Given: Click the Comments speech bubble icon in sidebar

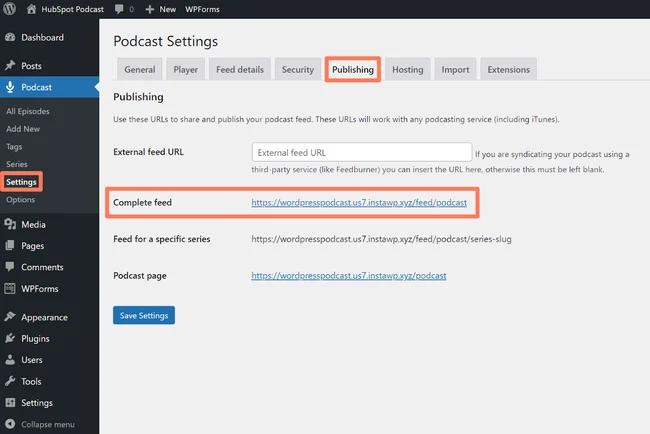Looking at the screenshot, I should [10, 267].
